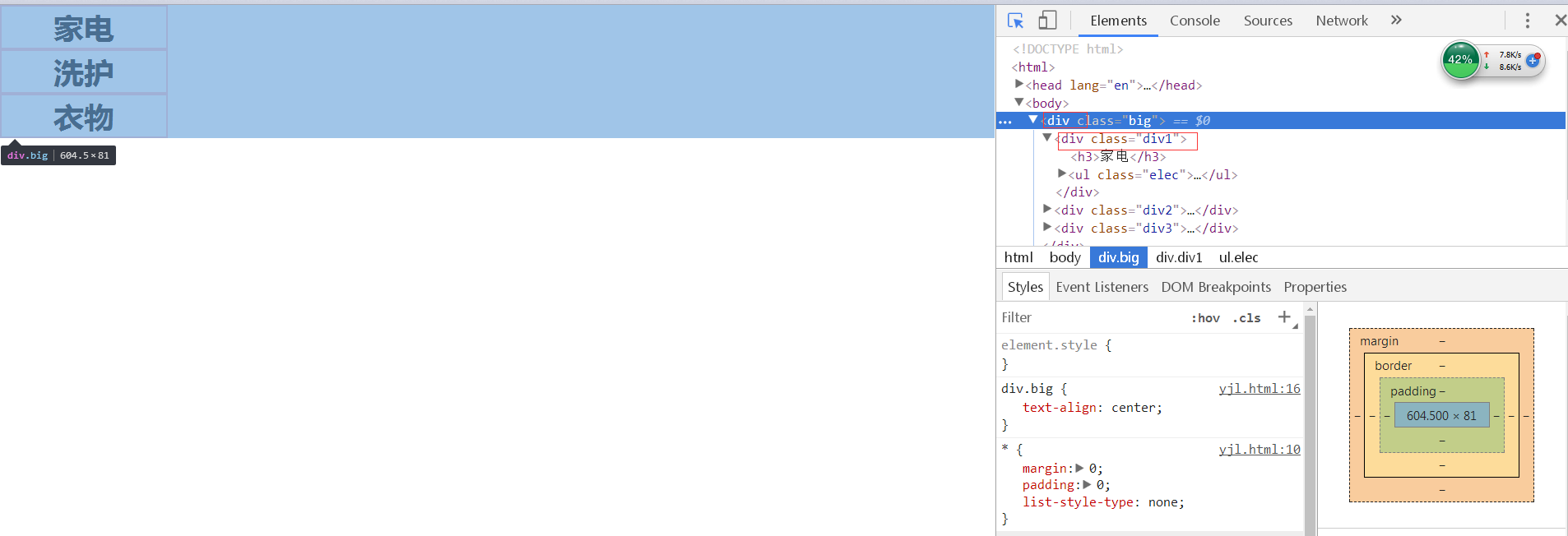The image size is (1568, 536).
Task: Click div.big in the breadcrumb bar
Action: 1119,257
